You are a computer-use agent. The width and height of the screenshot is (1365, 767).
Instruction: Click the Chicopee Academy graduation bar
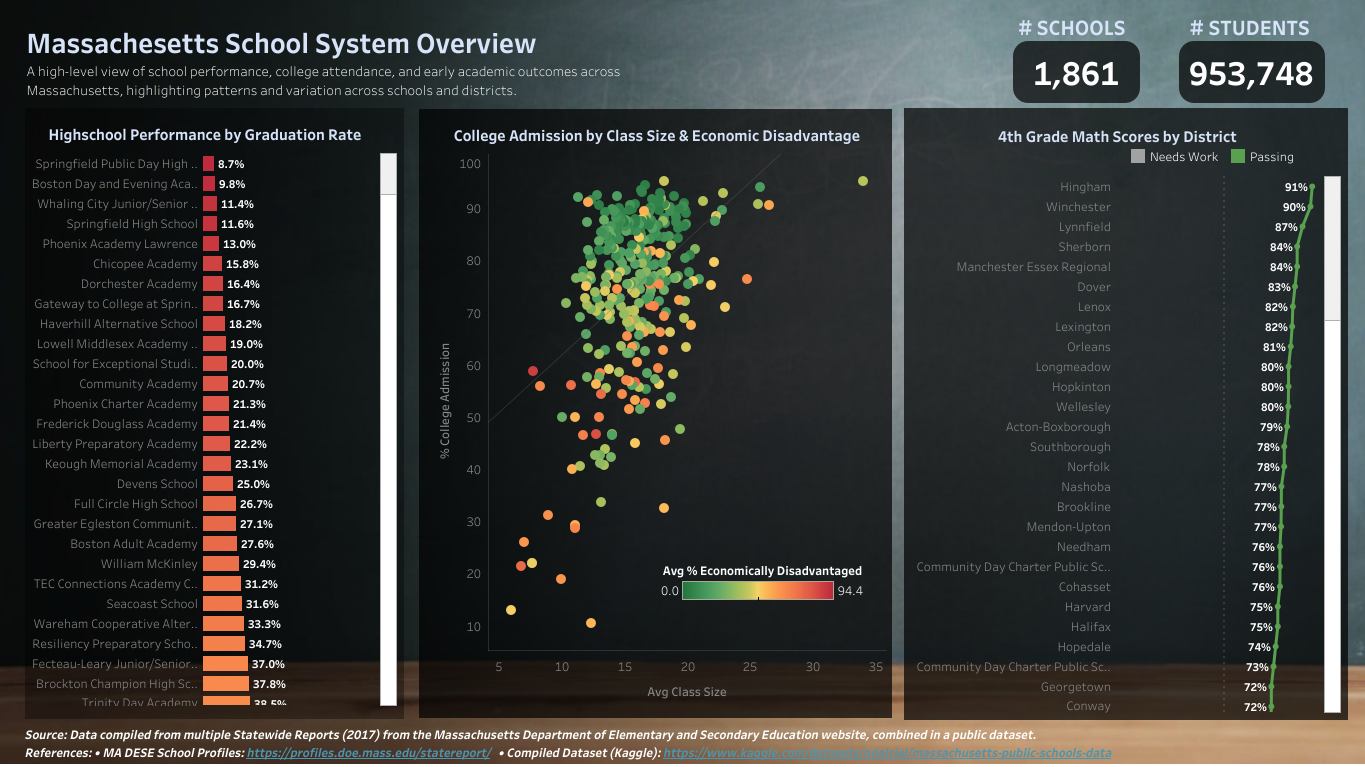click(211, 263)
